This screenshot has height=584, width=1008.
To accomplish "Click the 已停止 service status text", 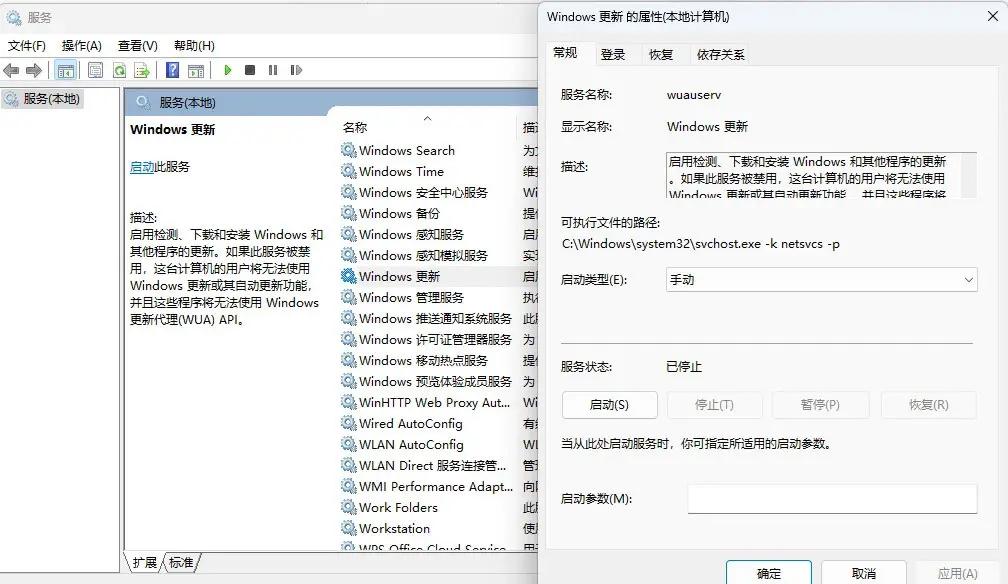I will pyautogui.click(x=684, y=367).
